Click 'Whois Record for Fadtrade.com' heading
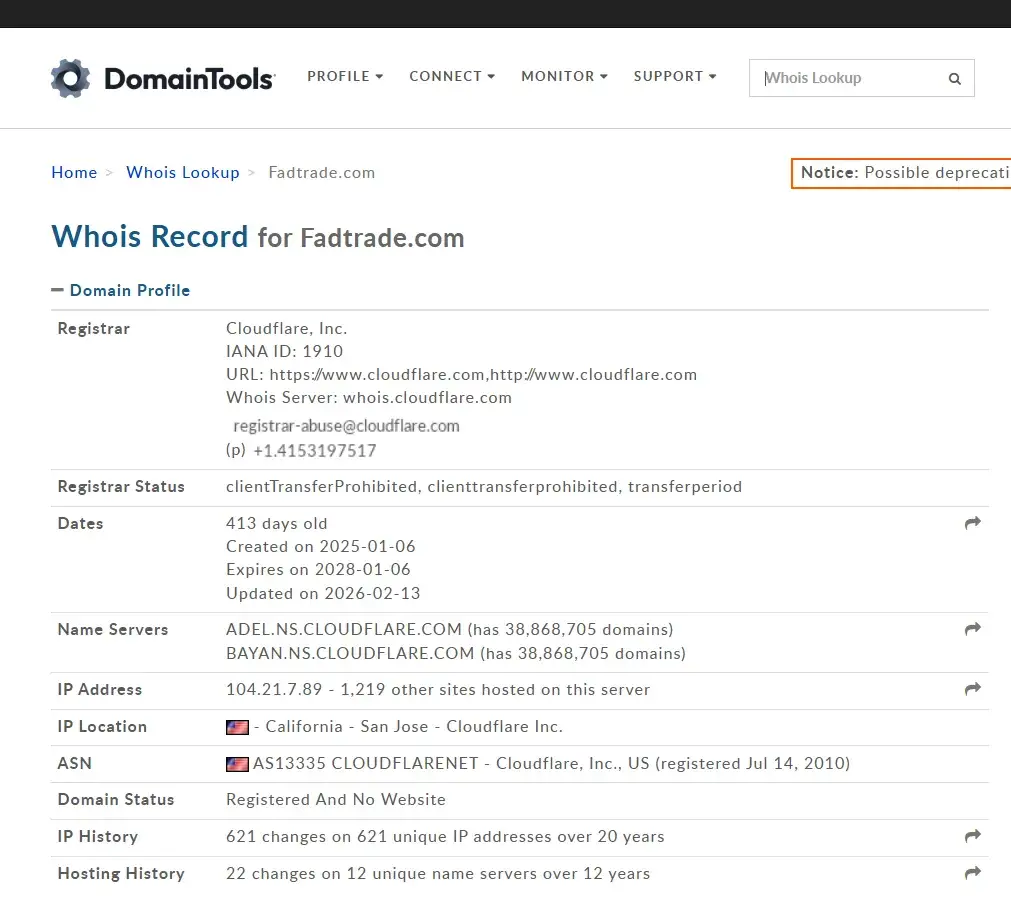The height and width of the screenshot is (909, 1011). pyautogui.click(x=258, y=237)
